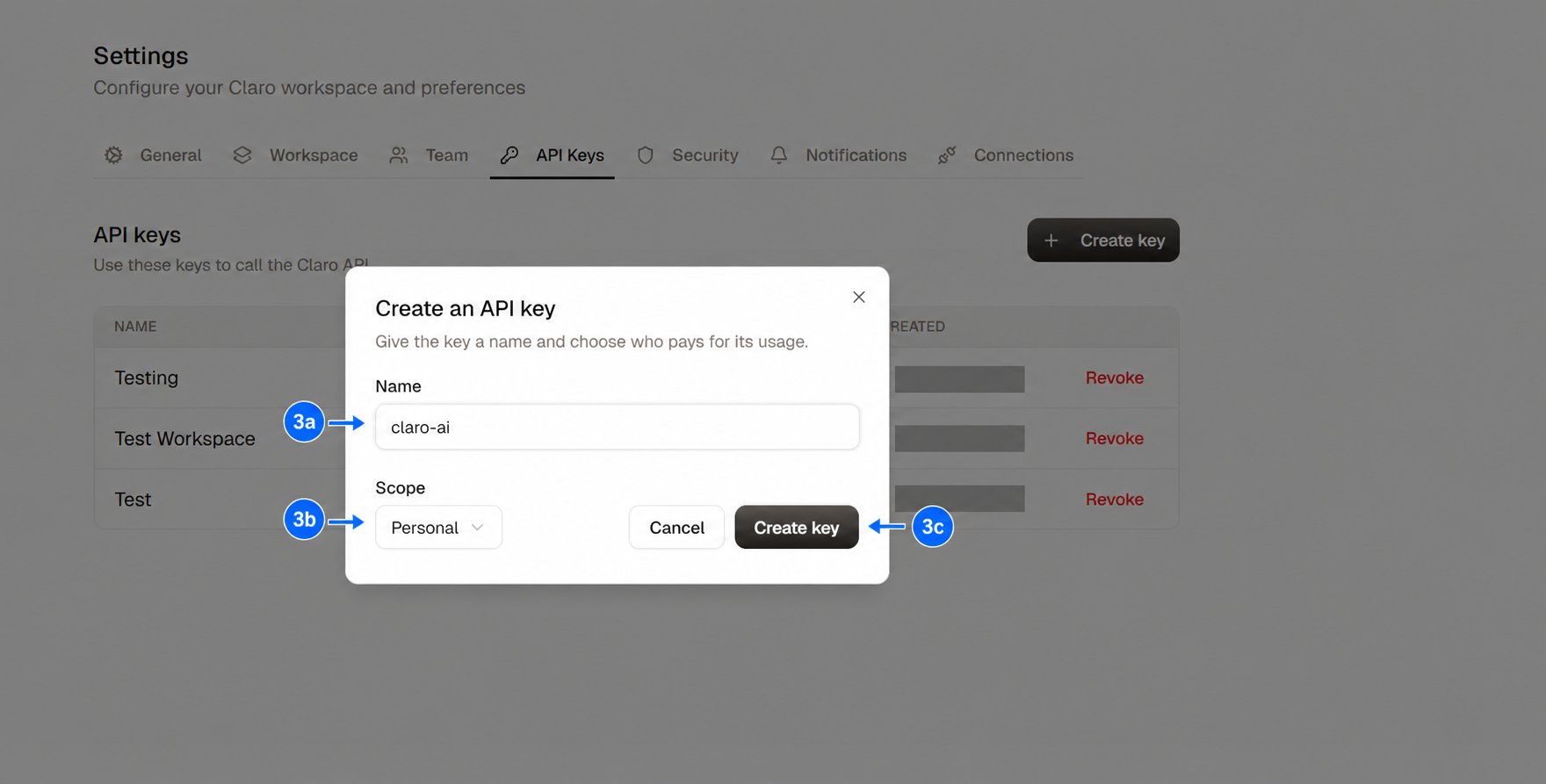1546x784 pixels.
Task: Click the background Create key button with plus
Action: tap(1103, 240)
